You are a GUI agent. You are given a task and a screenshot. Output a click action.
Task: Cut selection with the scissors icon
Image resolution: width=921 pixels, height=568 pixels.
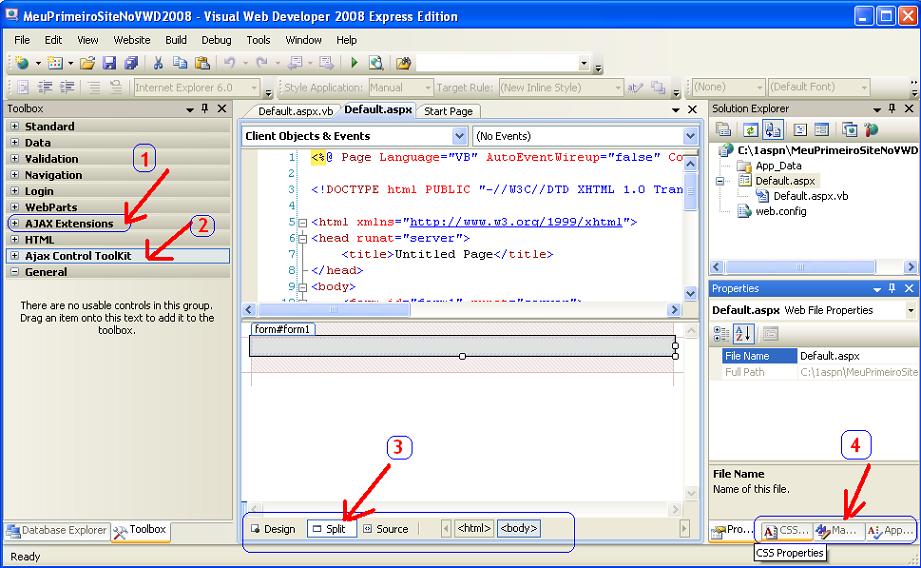click(x=158, y=63)
